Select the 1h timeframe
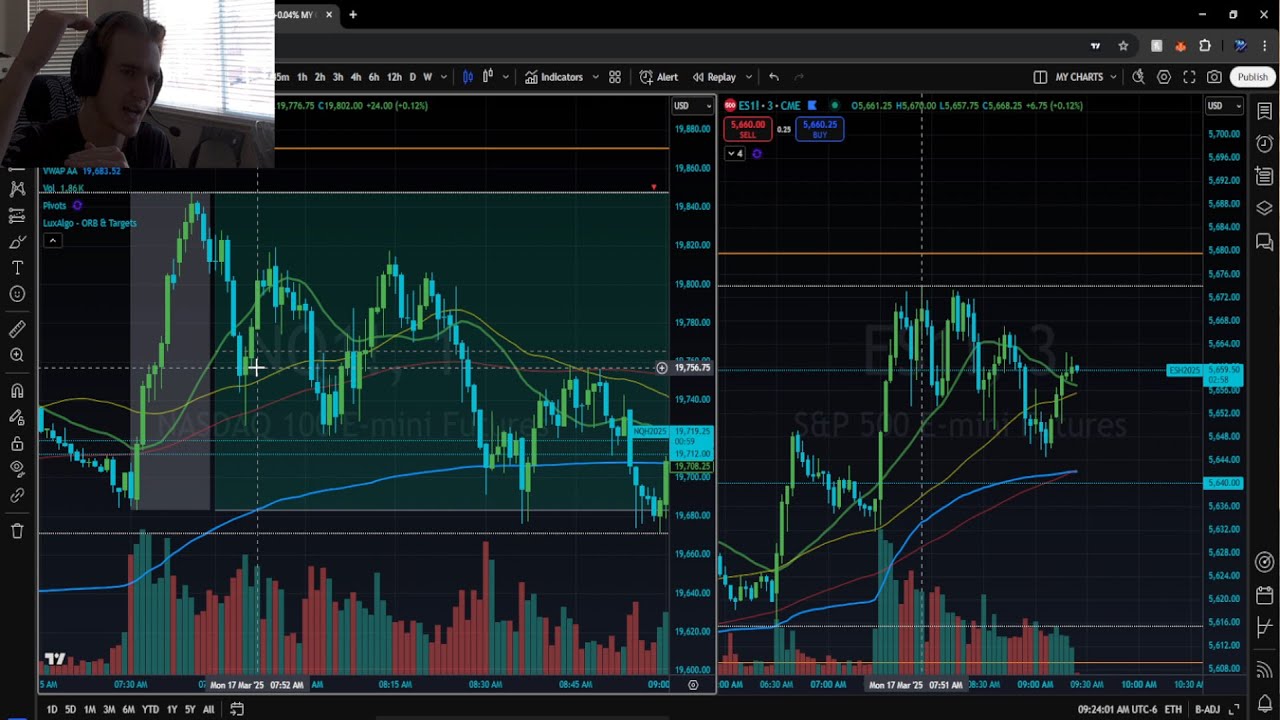This screenshot has height=720, width=1280. [x=301, y=77]
